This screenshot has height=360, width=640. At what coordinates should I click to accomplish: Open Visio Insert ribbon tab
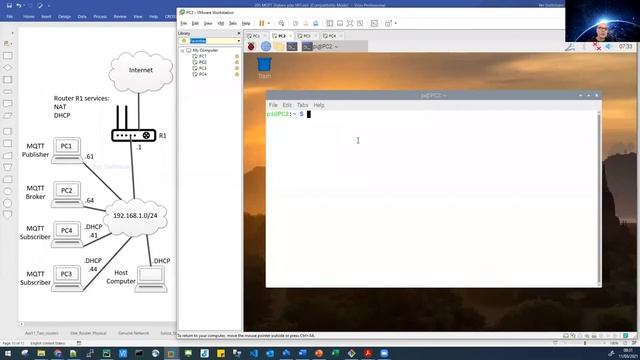46,17
